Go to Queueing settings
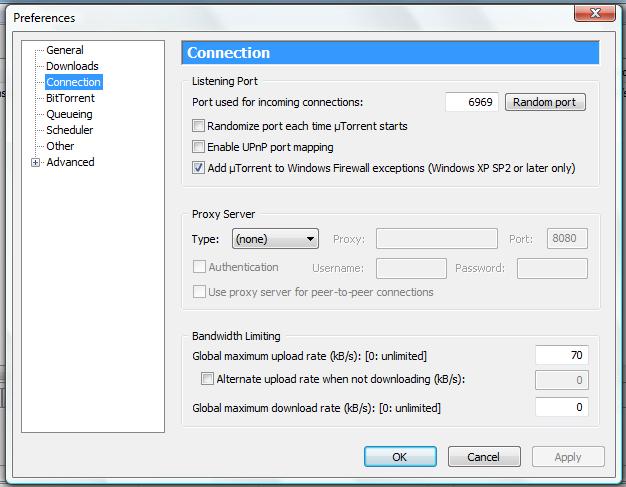 69,114
